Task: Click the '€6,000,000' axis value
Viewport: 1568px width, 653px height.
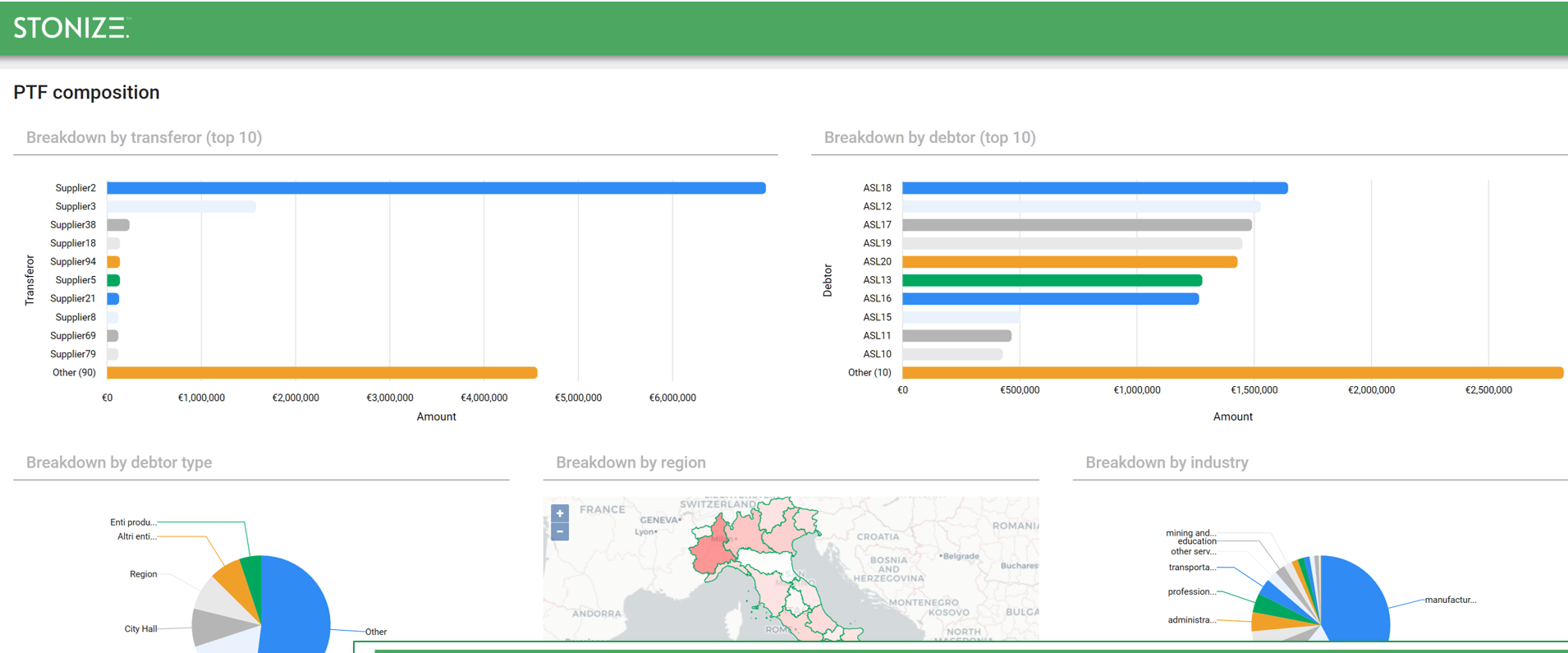Action: coord(672,398)
